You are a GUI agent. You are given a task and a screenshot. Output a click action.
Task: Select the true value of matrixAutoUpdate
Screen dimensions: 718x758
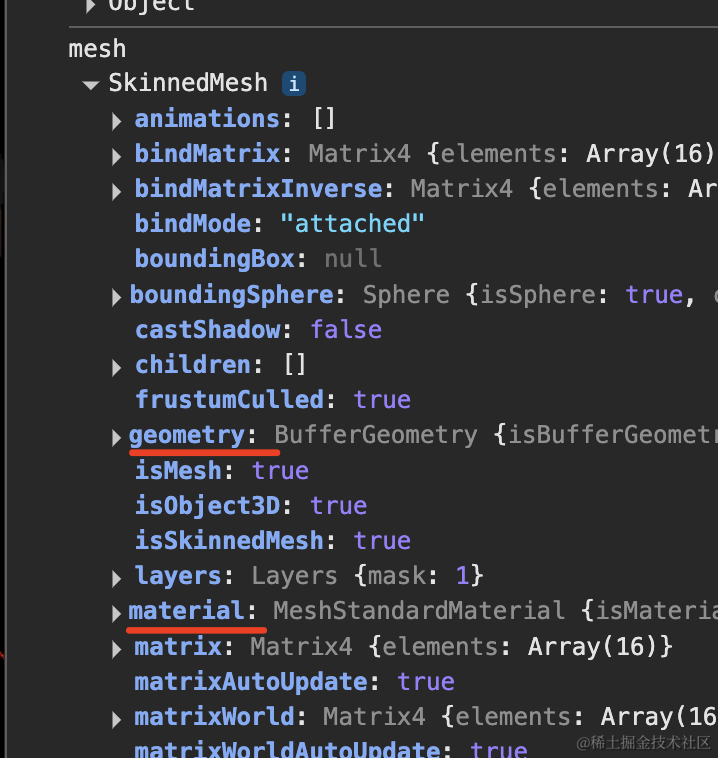426,682
